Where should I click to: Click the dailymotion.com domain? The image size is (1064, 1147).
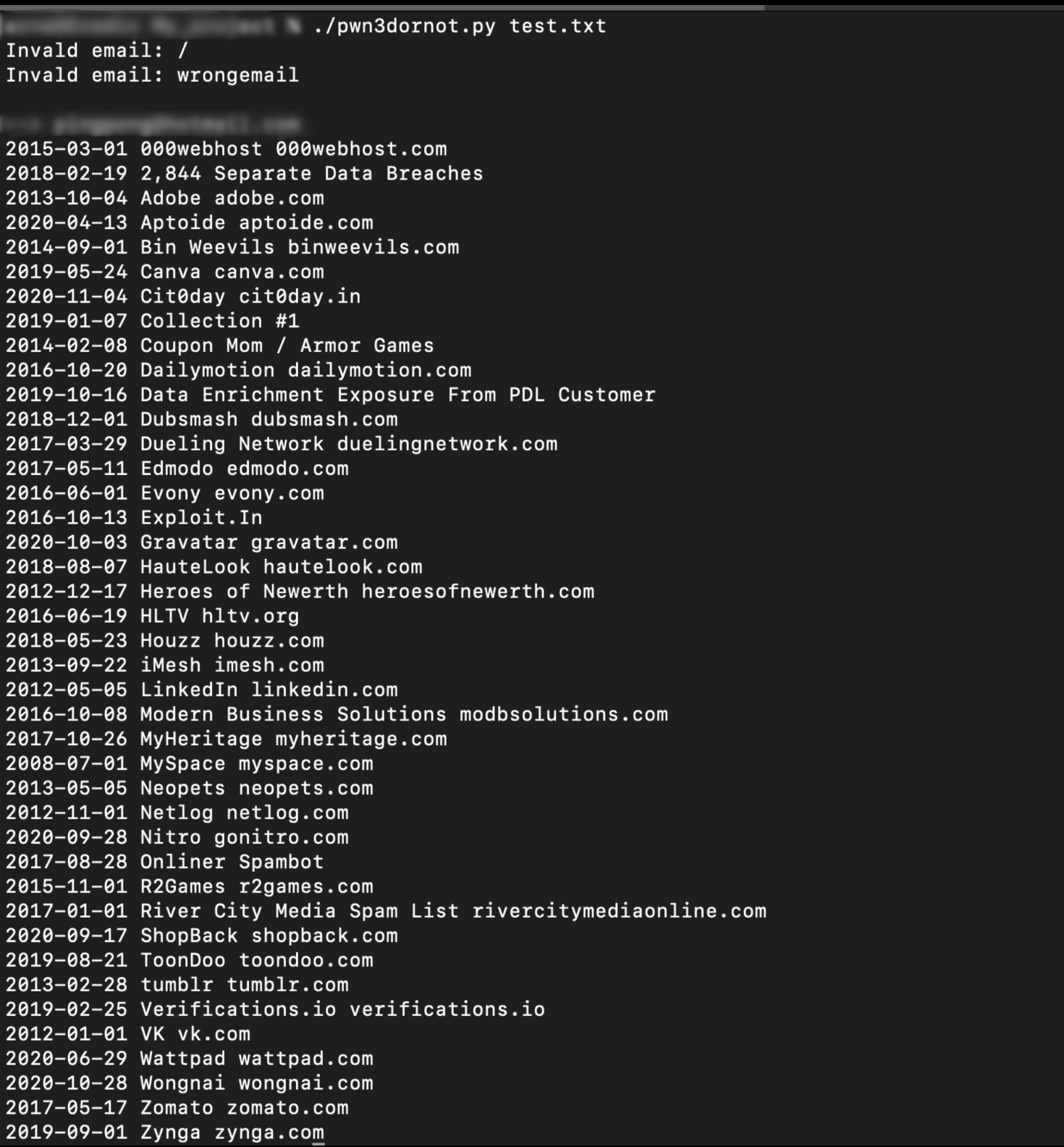point(379,371)
